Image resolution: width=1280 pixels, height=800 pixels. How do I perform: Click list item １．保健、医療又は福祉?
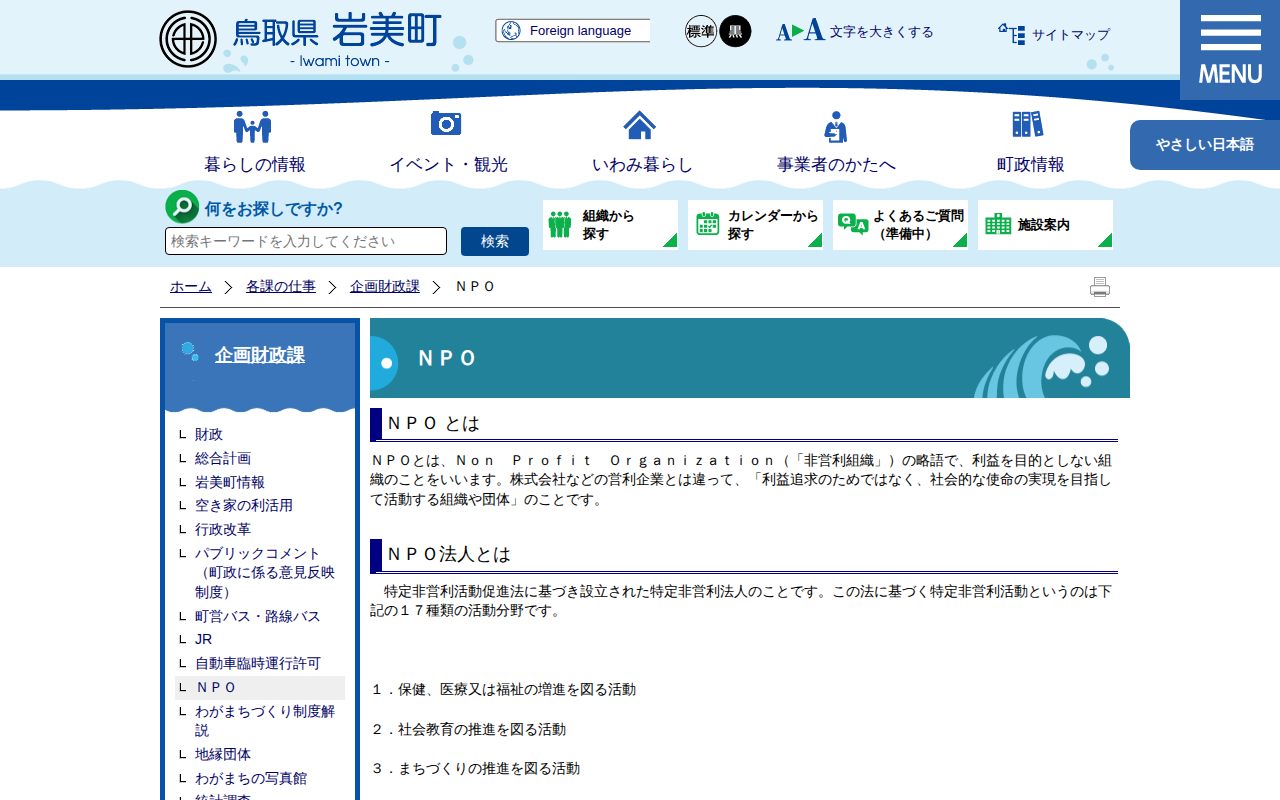[x=503, y=690]
